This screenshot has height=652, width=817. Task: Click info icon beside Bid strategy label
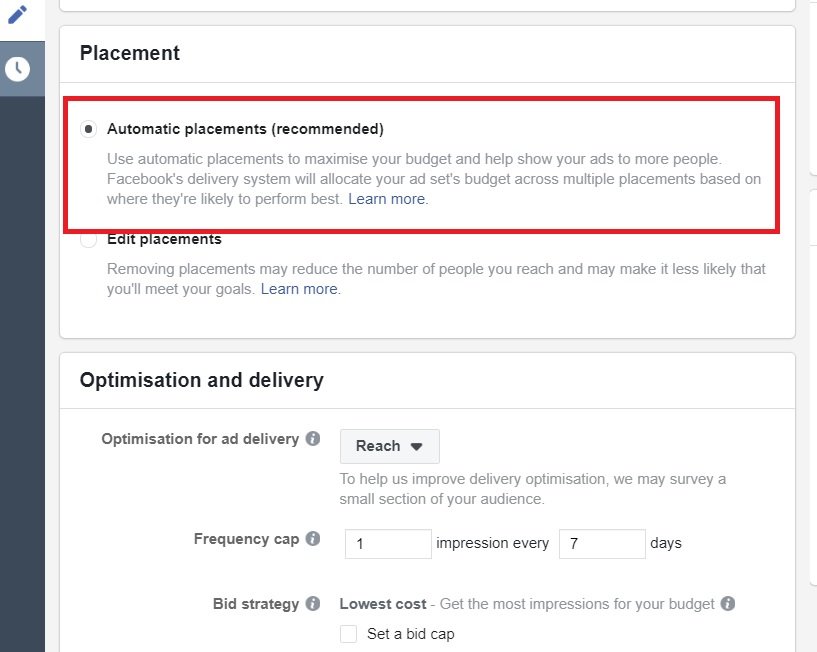[313, 604]
